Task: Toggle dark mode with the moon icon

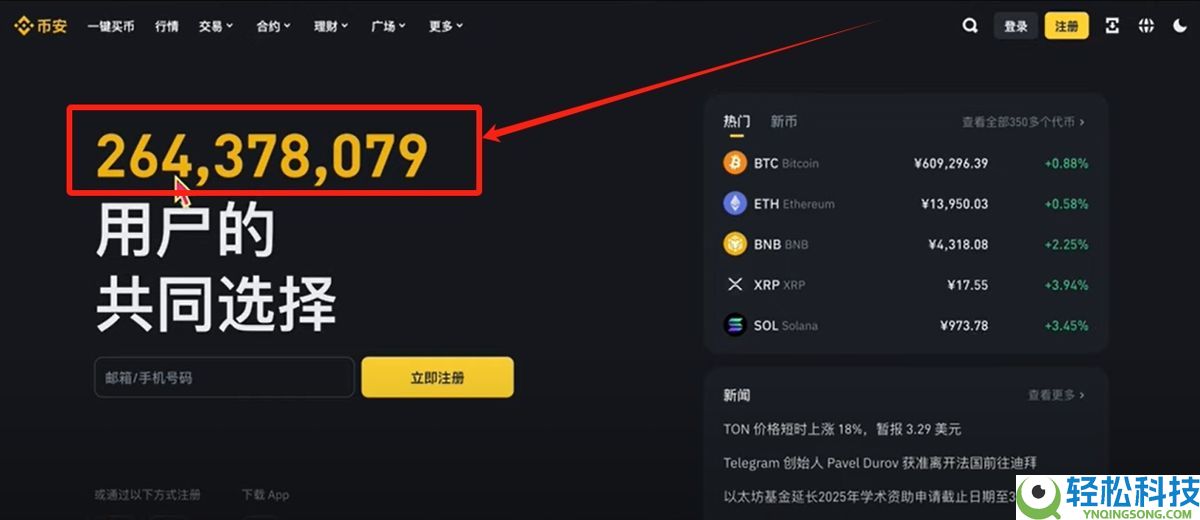Action: pyautogui.click(x=1180, y=26)
